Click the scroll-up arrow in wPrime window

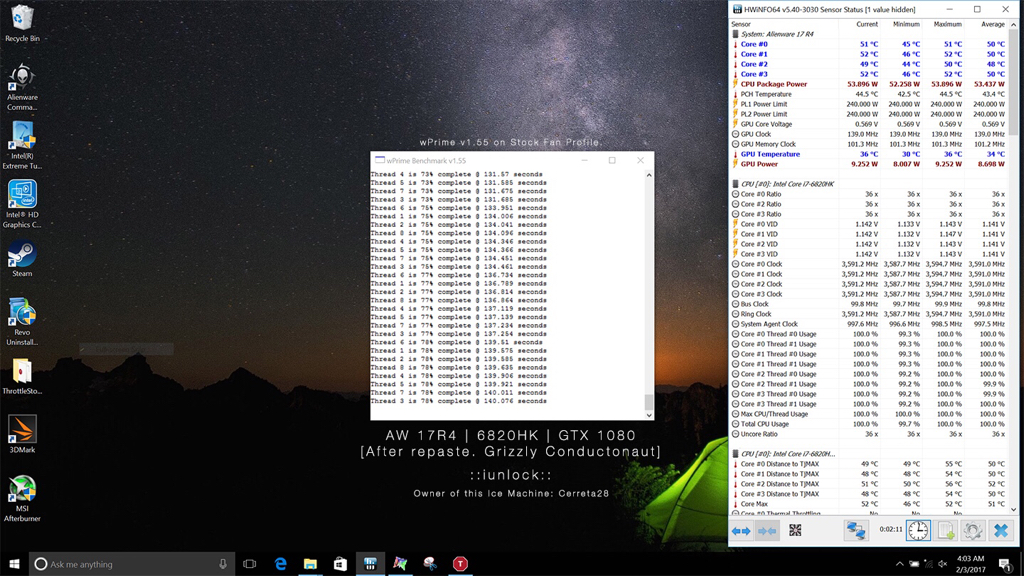[x=648, y=175]
